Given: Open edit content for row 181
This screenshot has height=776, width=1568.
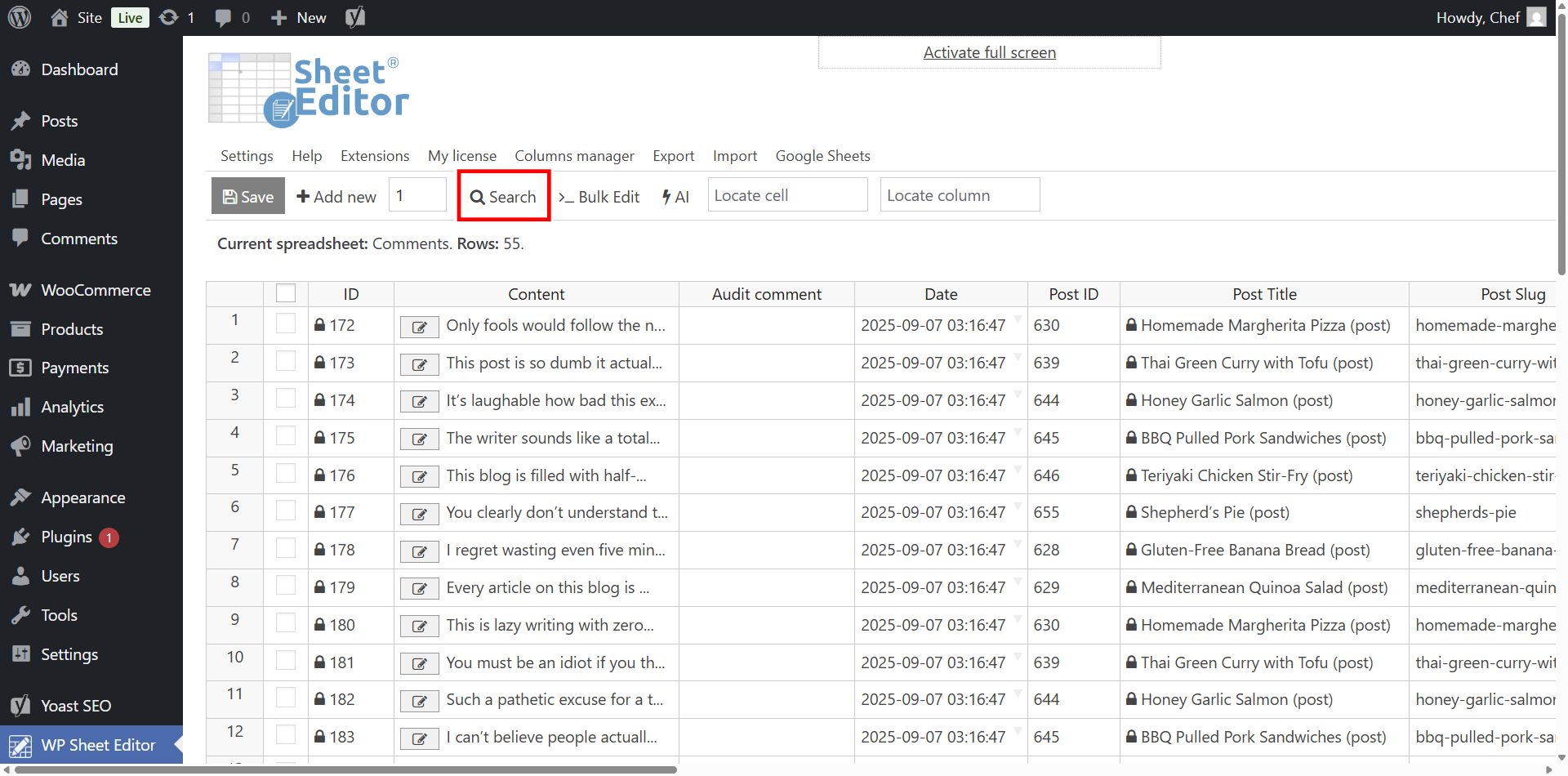Looking at the screenshot, I should click(420, 664).
